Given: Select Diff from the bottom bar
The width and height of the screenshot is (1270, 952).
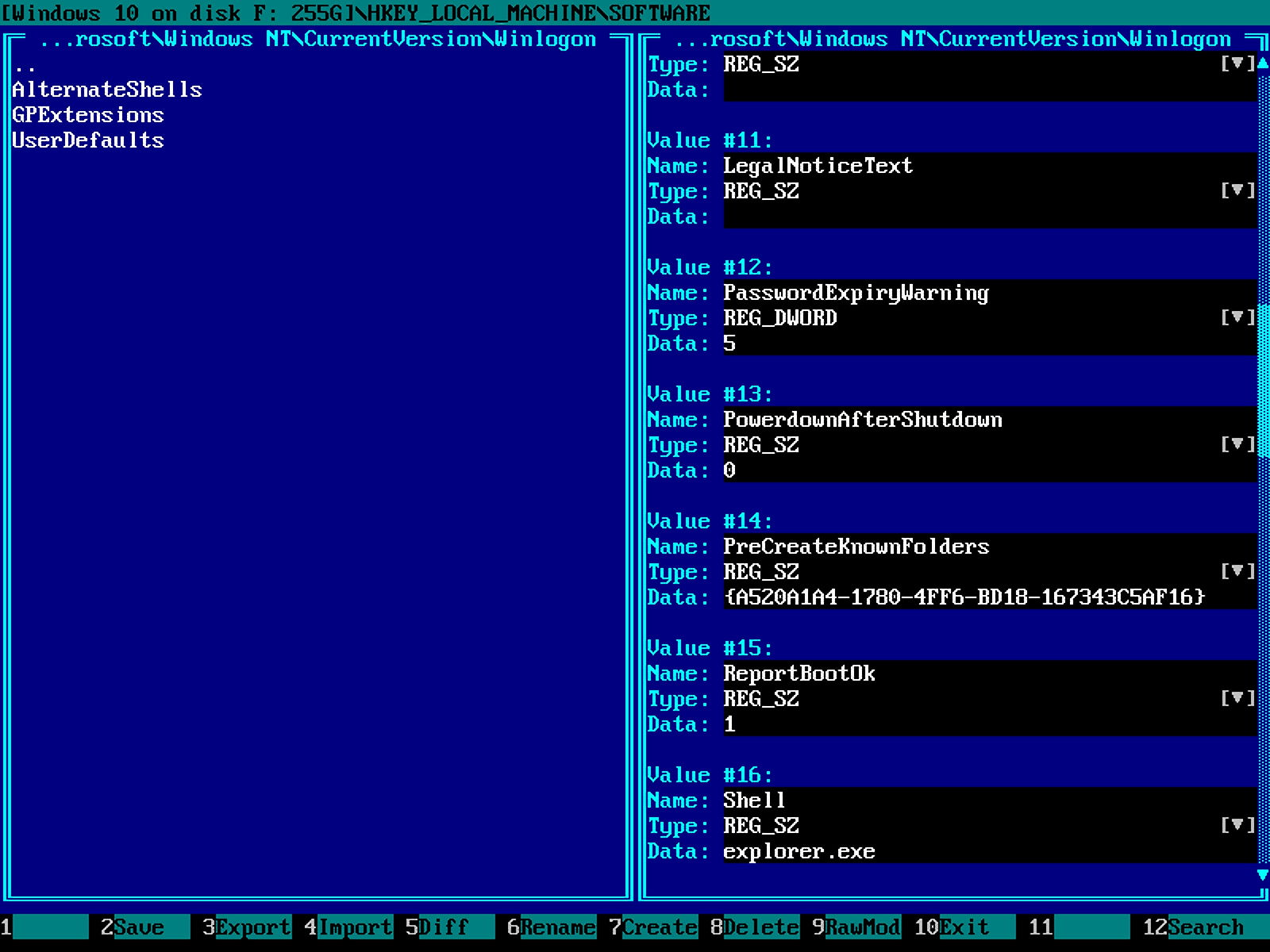Looking at the screenshot, I should (x=444, y=927).
